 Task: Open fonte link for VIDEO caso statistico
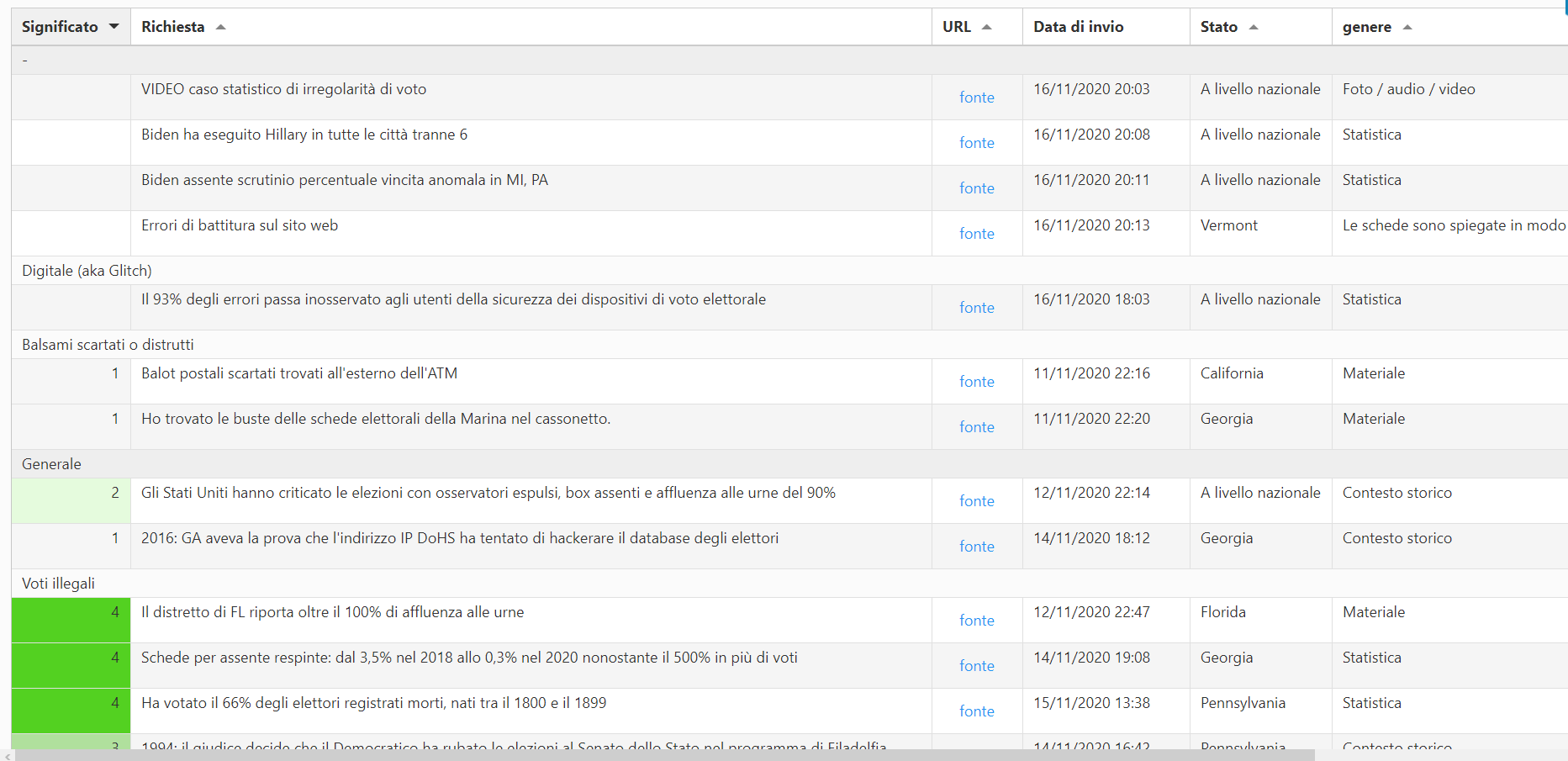(x=976, y=98)
